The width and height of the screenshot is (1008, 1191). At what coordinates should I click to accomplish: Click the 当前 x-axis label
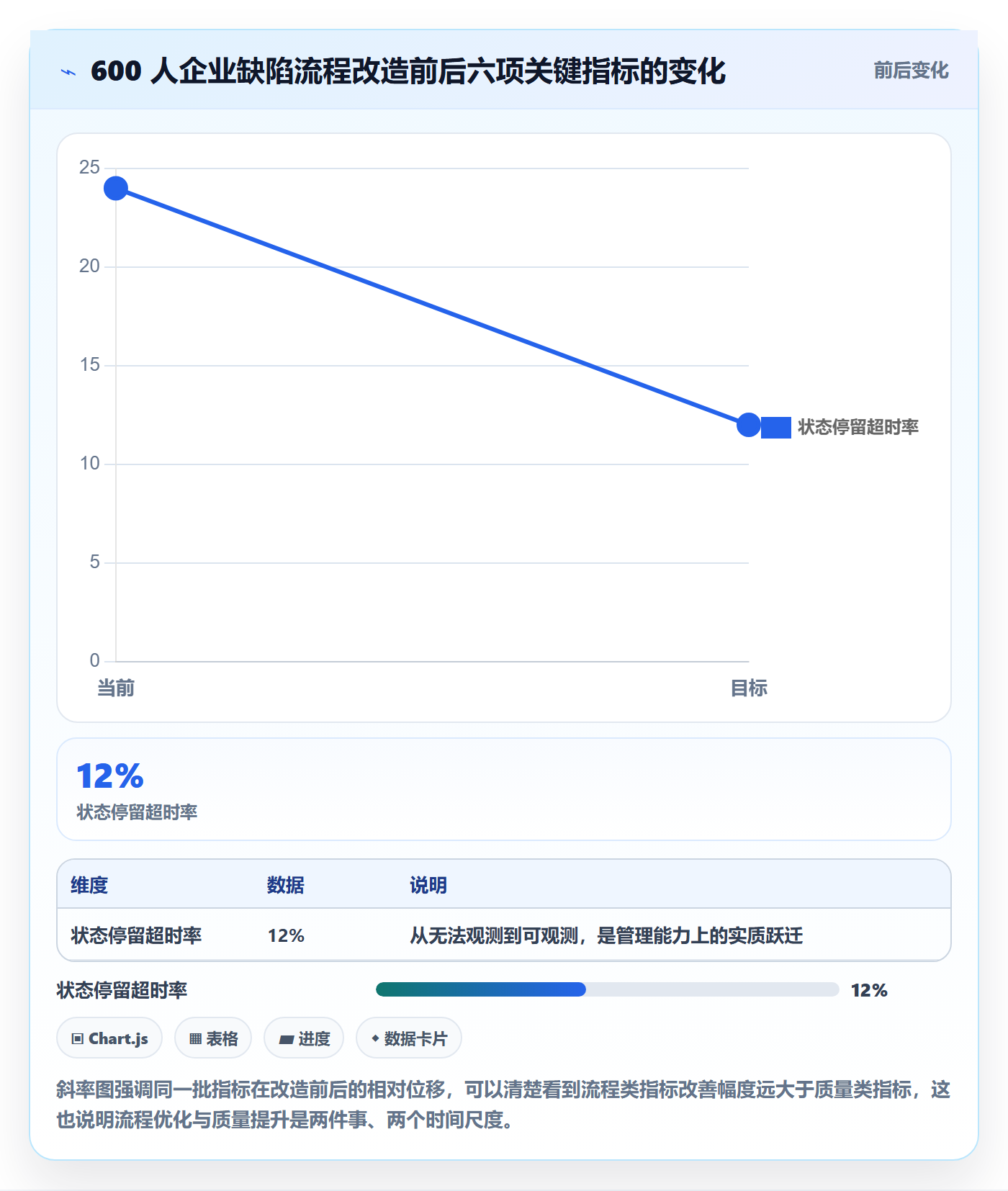(x=116, y=688)
